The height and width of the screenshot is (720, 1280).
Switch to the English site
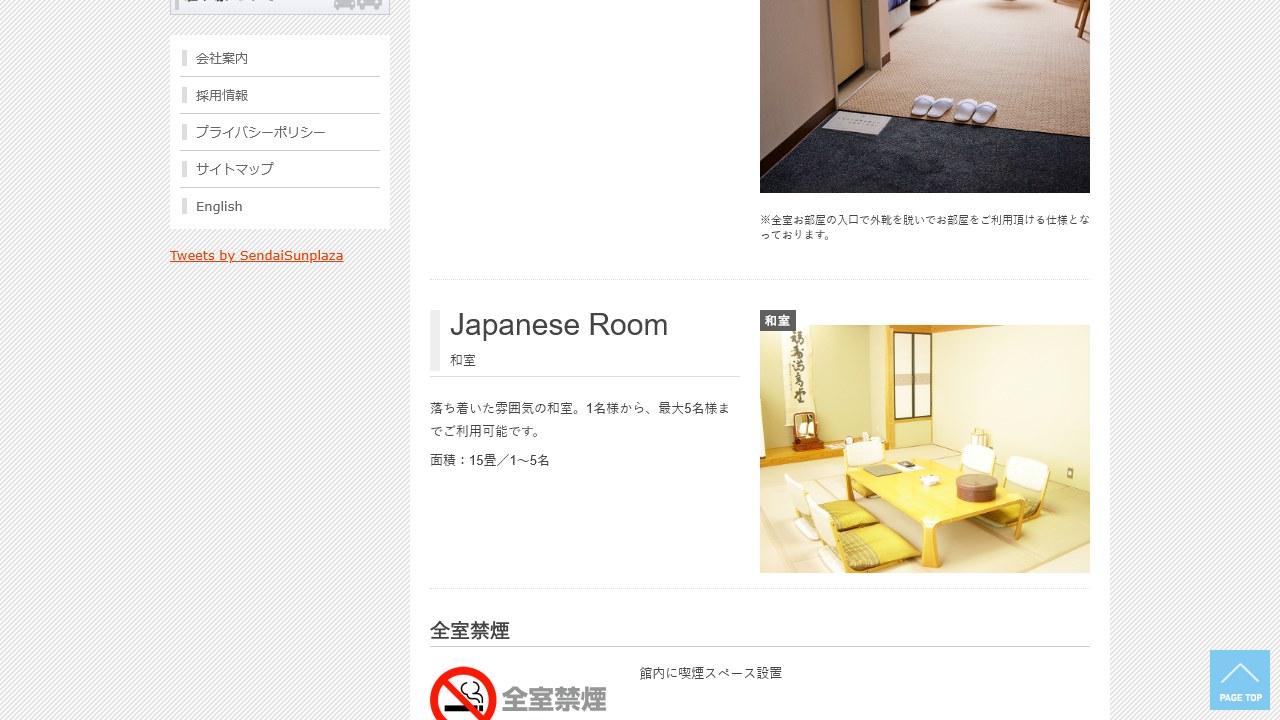tap(280, 207)
